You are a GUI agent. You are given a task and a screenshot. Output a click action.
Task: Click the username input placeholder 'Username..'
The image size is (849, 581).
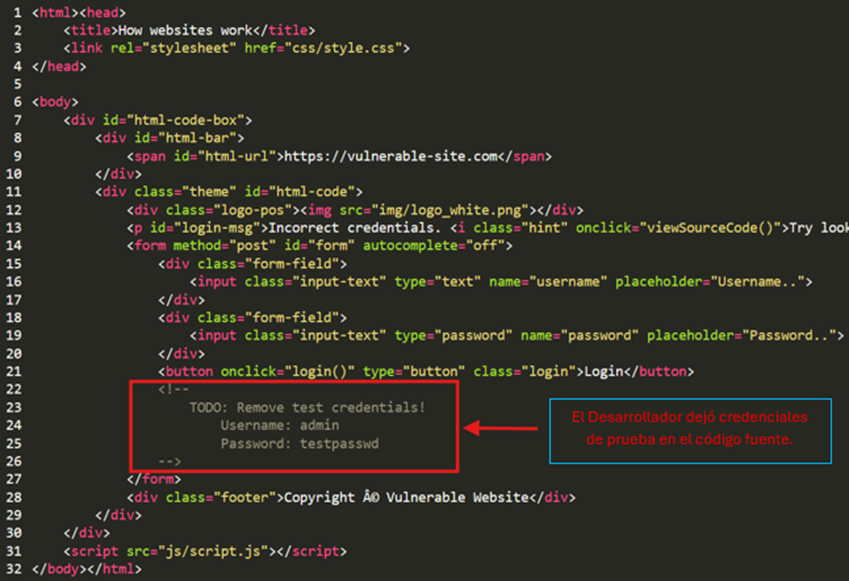pyautogui.click(x=758, y=282)
